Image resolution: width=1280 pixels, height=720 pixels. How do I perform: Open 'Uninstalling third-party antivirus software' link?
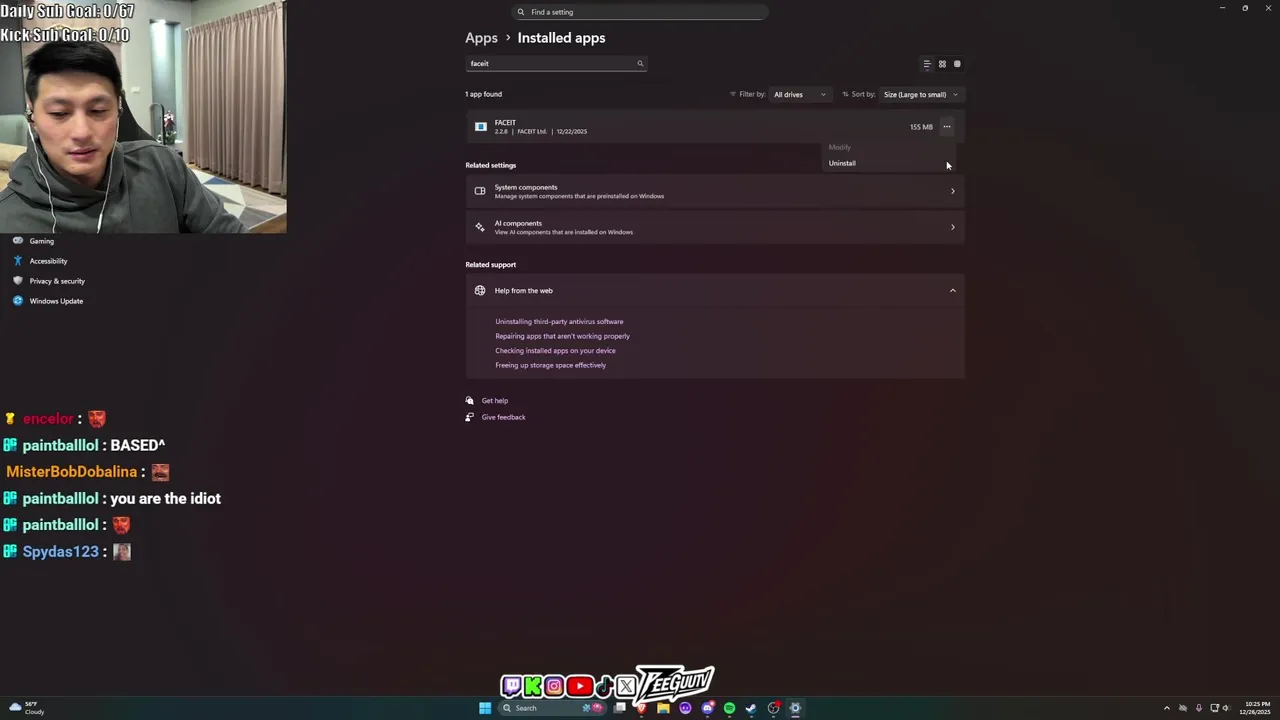[x=559, y=322]
